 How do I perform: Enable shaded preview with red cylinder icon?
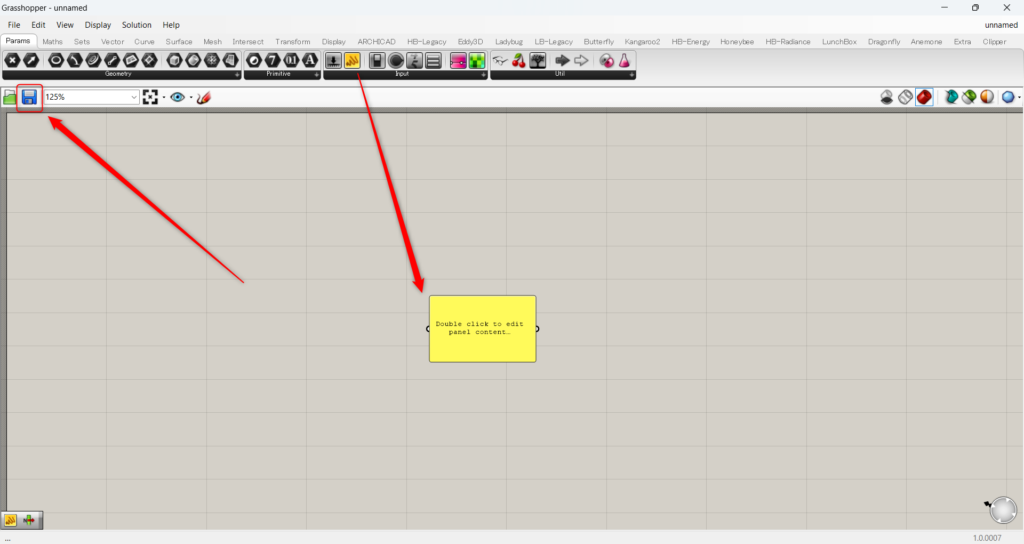pos(924,97)
